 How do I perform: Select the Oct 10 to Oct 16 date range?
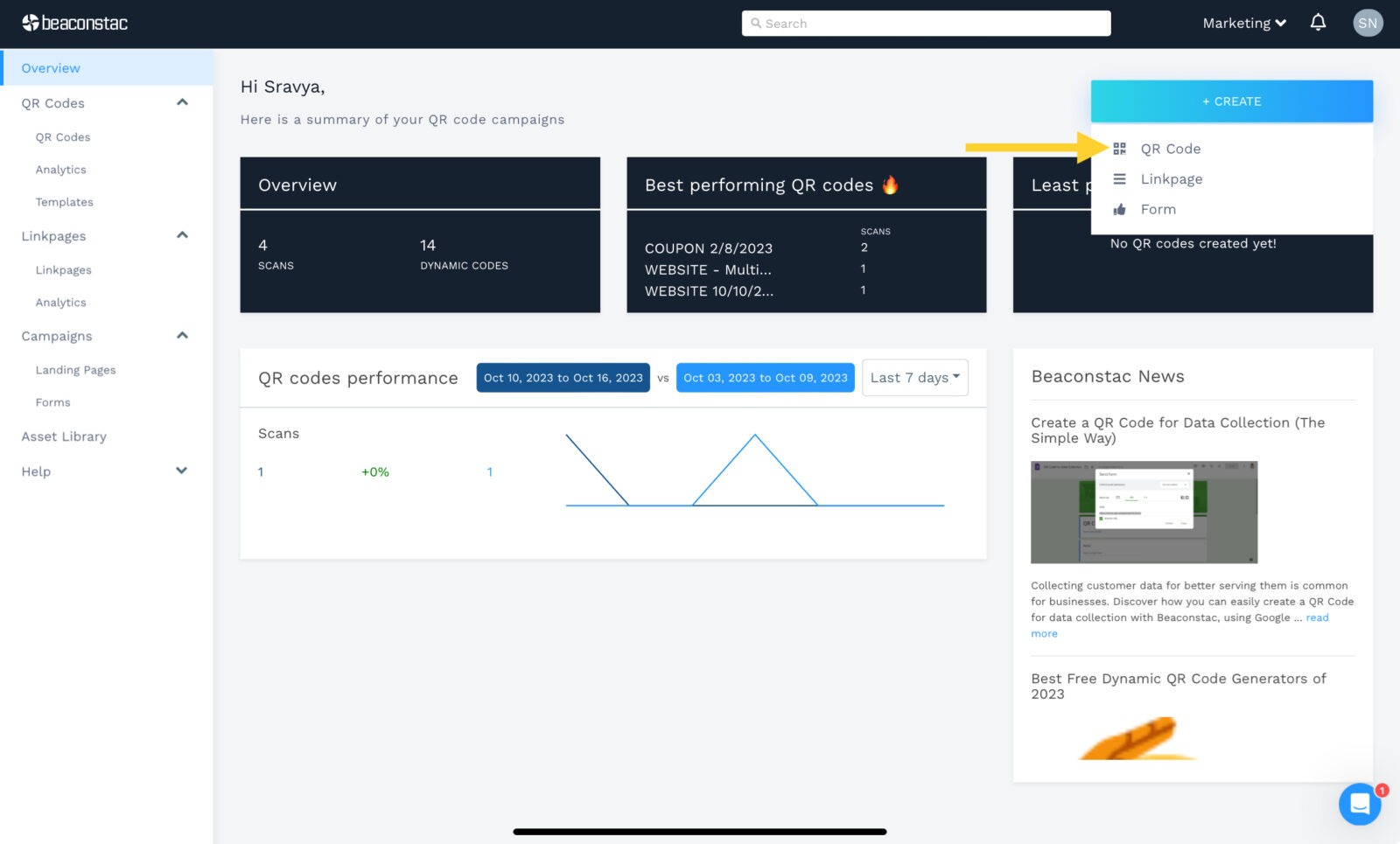point(563,378)
